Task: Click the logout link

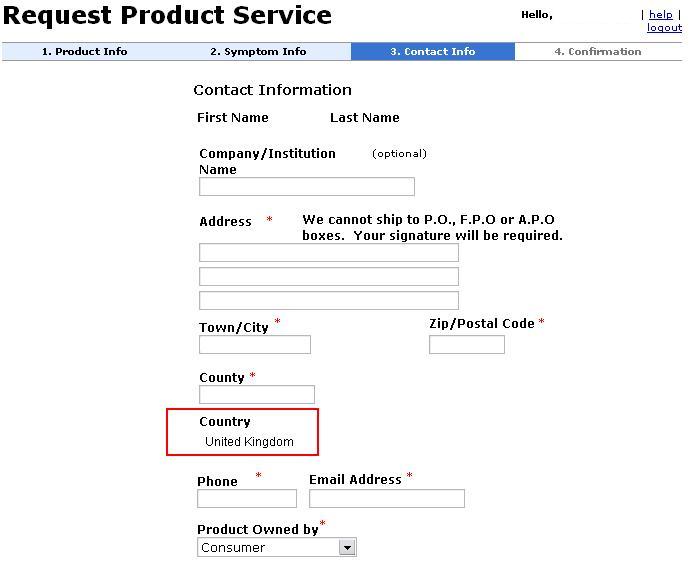Action: tap(664, 28)
